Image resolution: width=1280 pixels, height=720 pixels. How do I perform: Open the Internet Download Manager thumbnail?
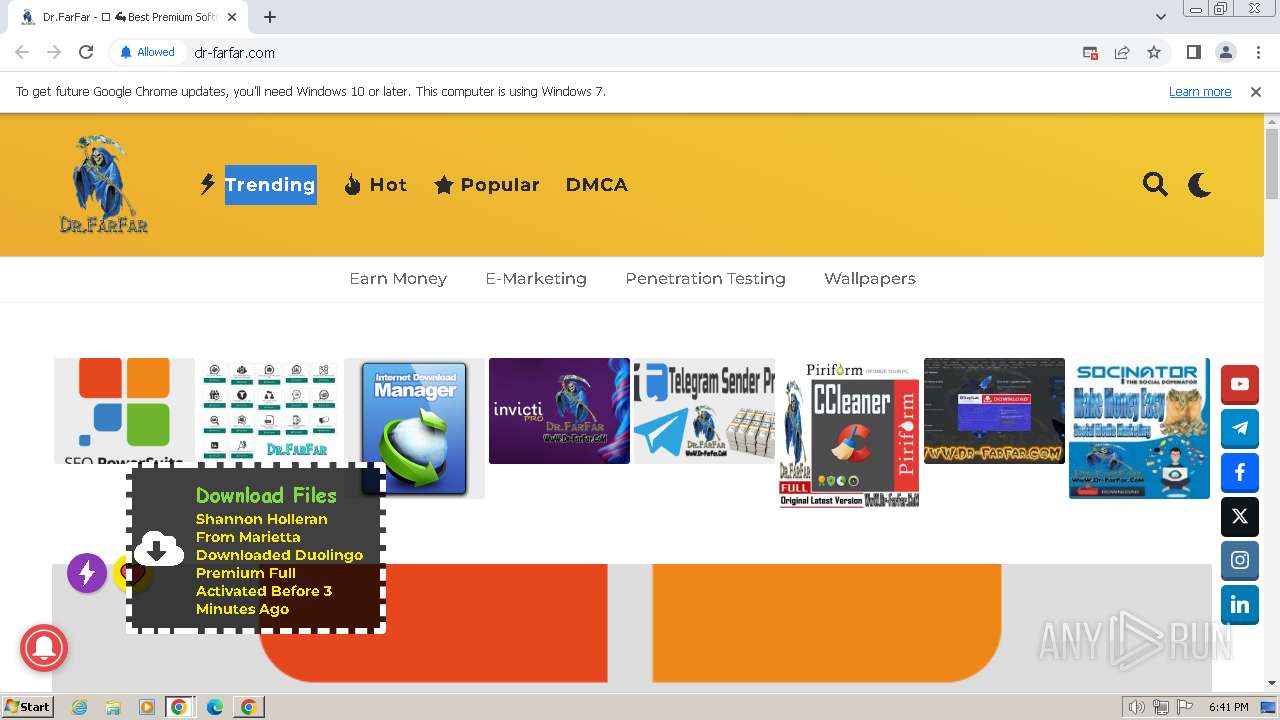coord(414,428)
